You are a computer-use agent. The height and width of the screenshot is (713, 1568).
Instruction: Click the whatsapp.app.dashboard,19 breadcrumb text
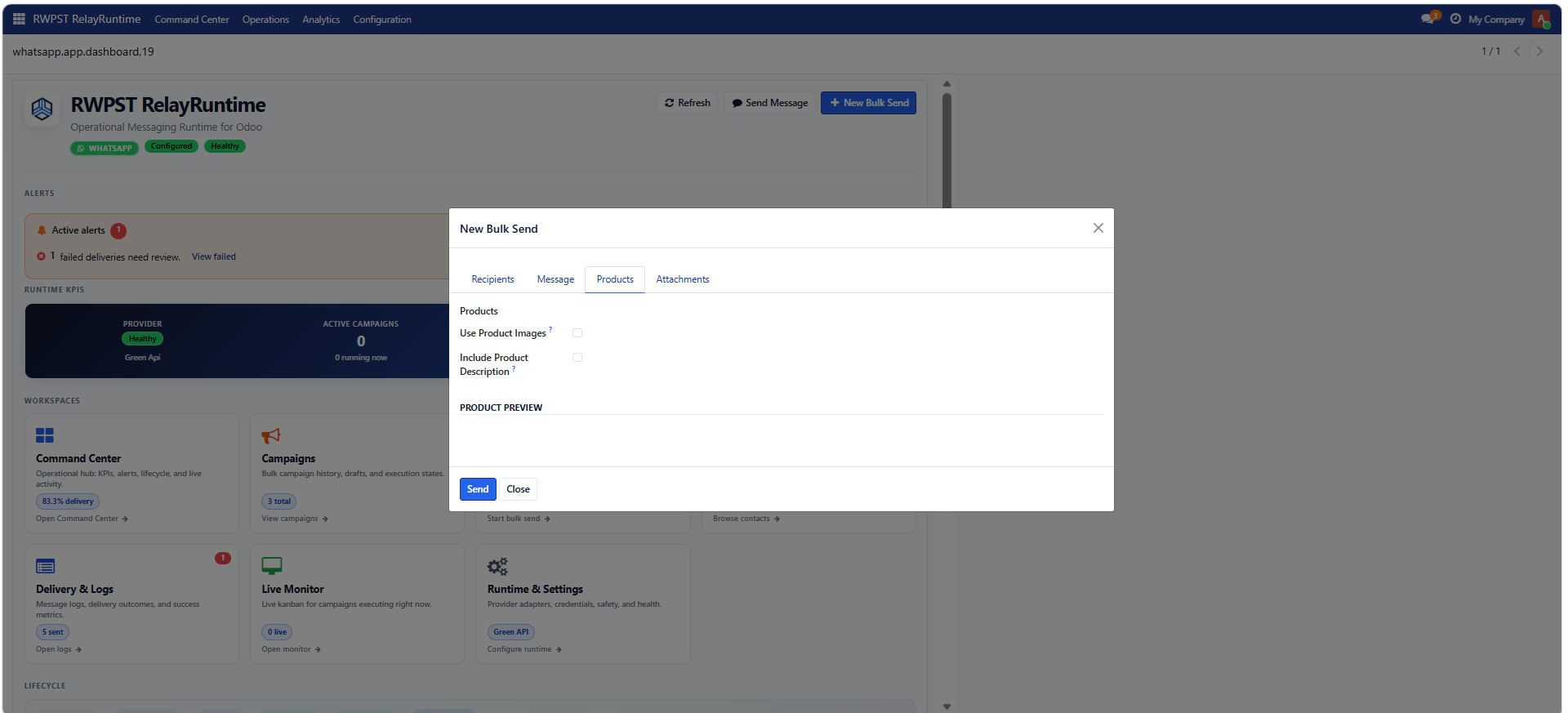(x=83, y=51)
